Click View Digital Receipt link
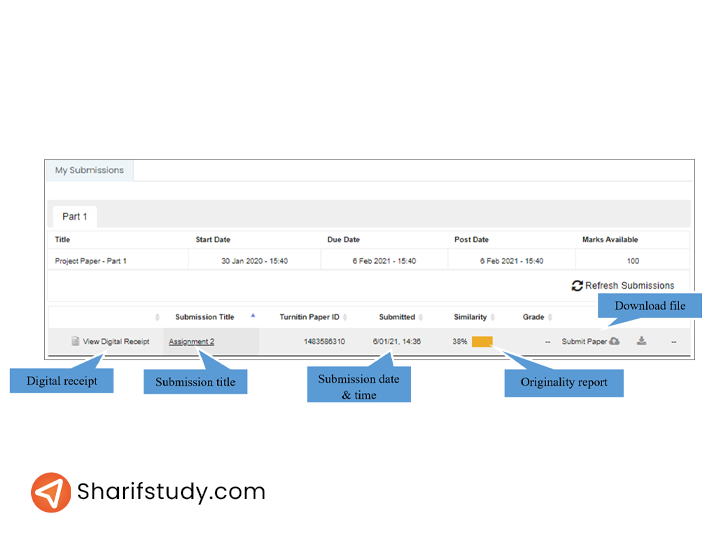The width and height of the screenshot is (720, 540). [x=116, y=342]
